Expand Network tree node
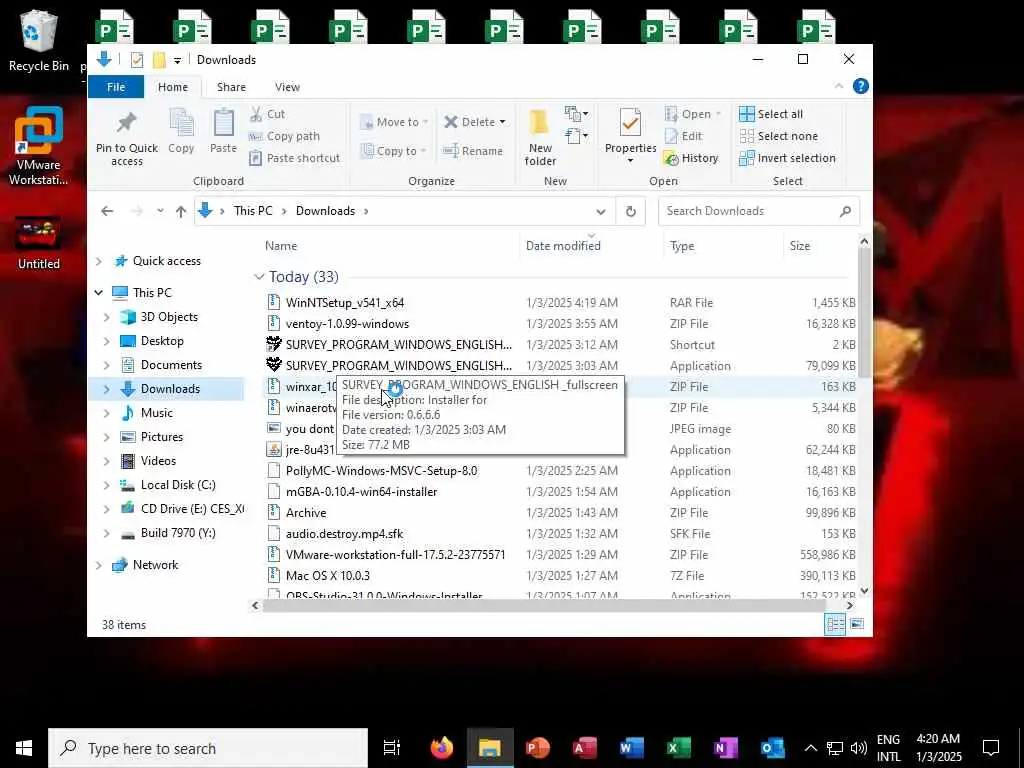The height and width of the screenshot is (768, 1024). coord(99,565)
